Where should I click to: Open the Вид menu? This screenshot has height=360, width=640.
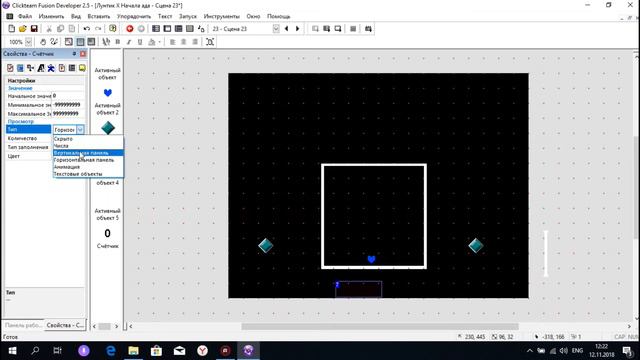[x=76, y=16]
